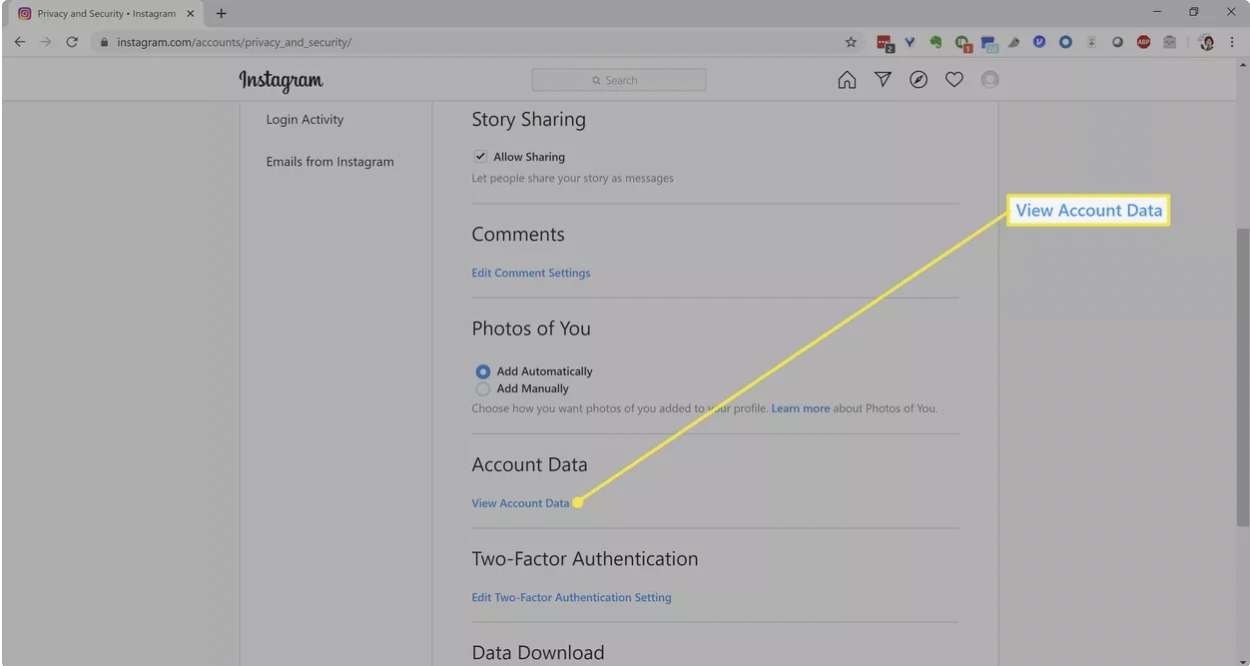Open Chrome three-dot menu
The width and height of the screenshot is (1250, 666).
click(x=1232, y=42)
